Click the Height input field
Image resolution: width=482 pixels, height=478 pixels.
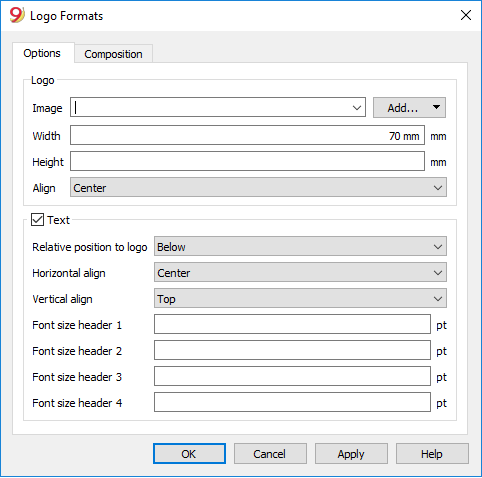(x=247, y=161)
